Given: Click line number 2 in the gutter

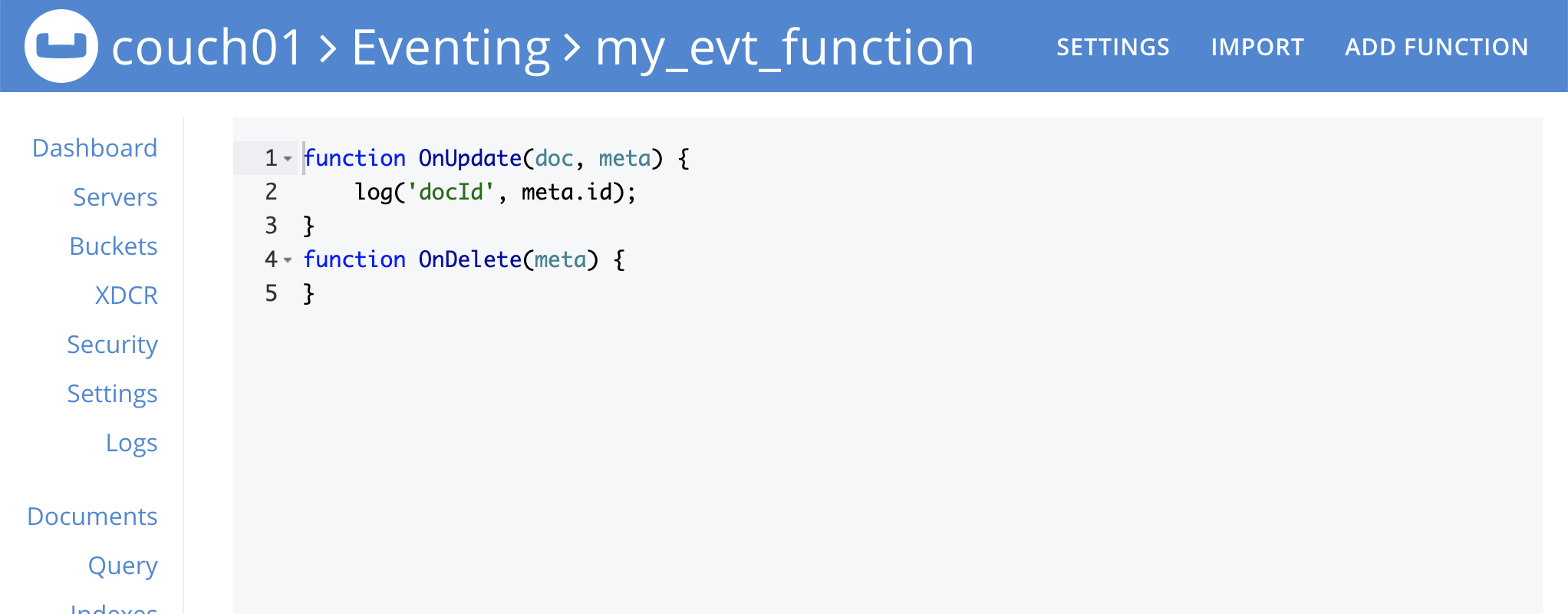Looking at the screenshot, I should (271, 192).
